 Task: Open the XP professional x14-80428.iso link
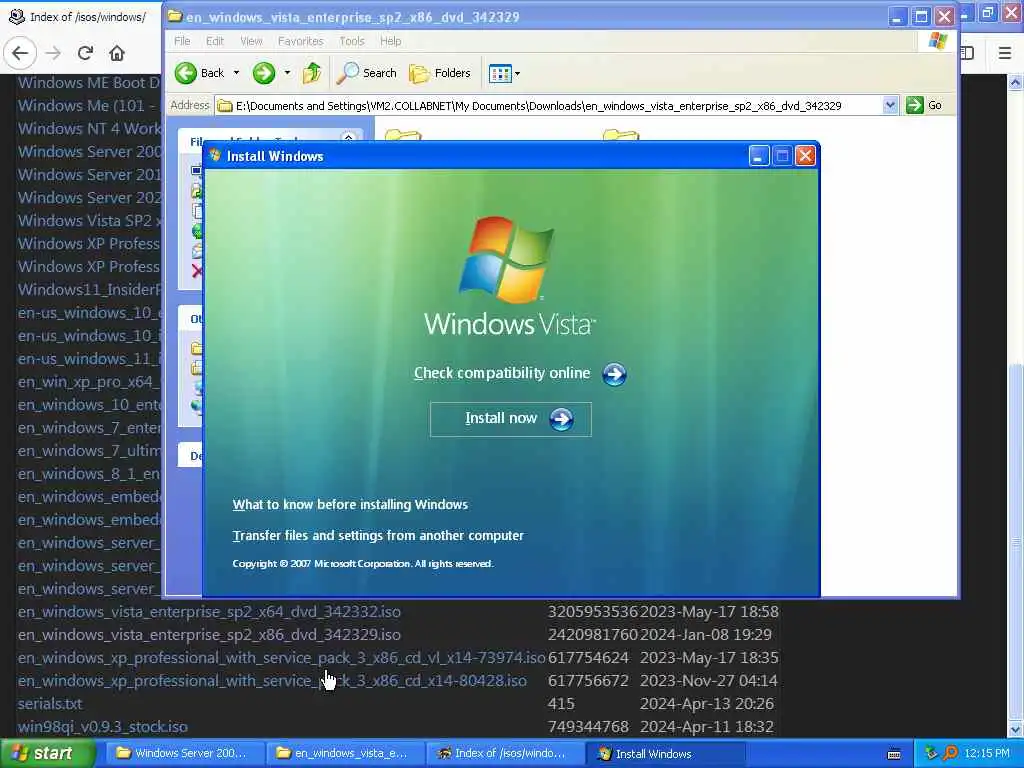pos(272,680)
